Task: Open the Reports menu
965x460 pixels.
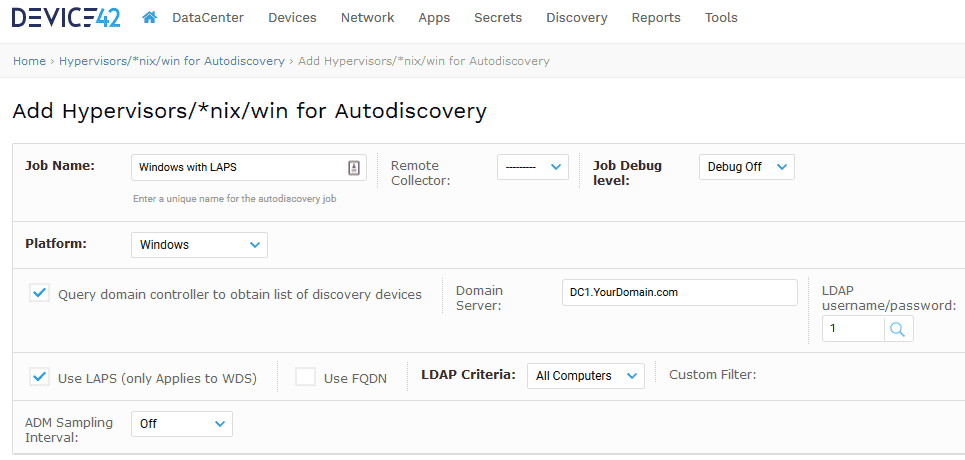Action: pyautogui.click(x=656, y=18)
